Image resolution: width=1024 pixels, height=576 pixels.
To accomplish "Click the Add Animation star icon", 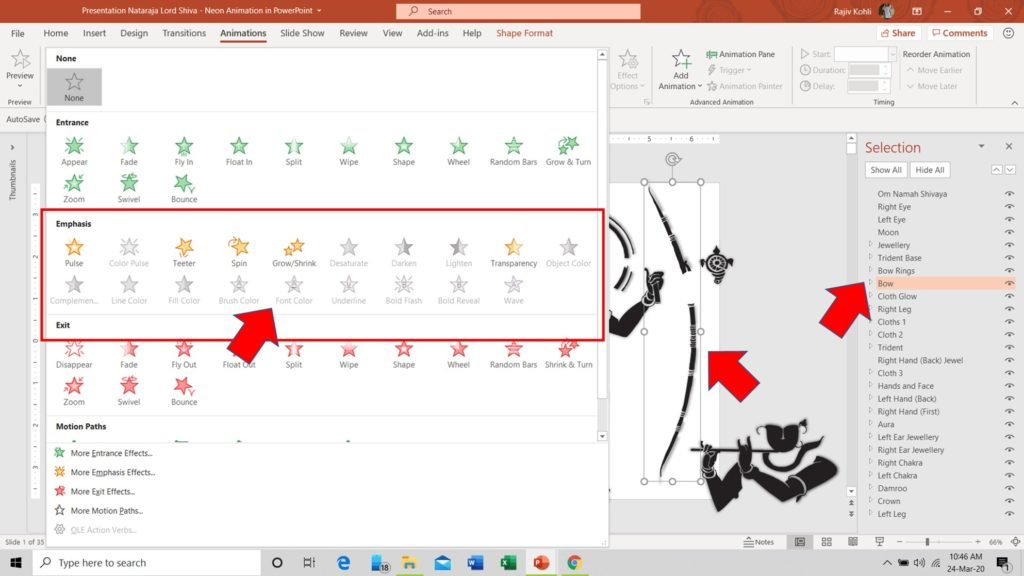I will tap(680, 60).
